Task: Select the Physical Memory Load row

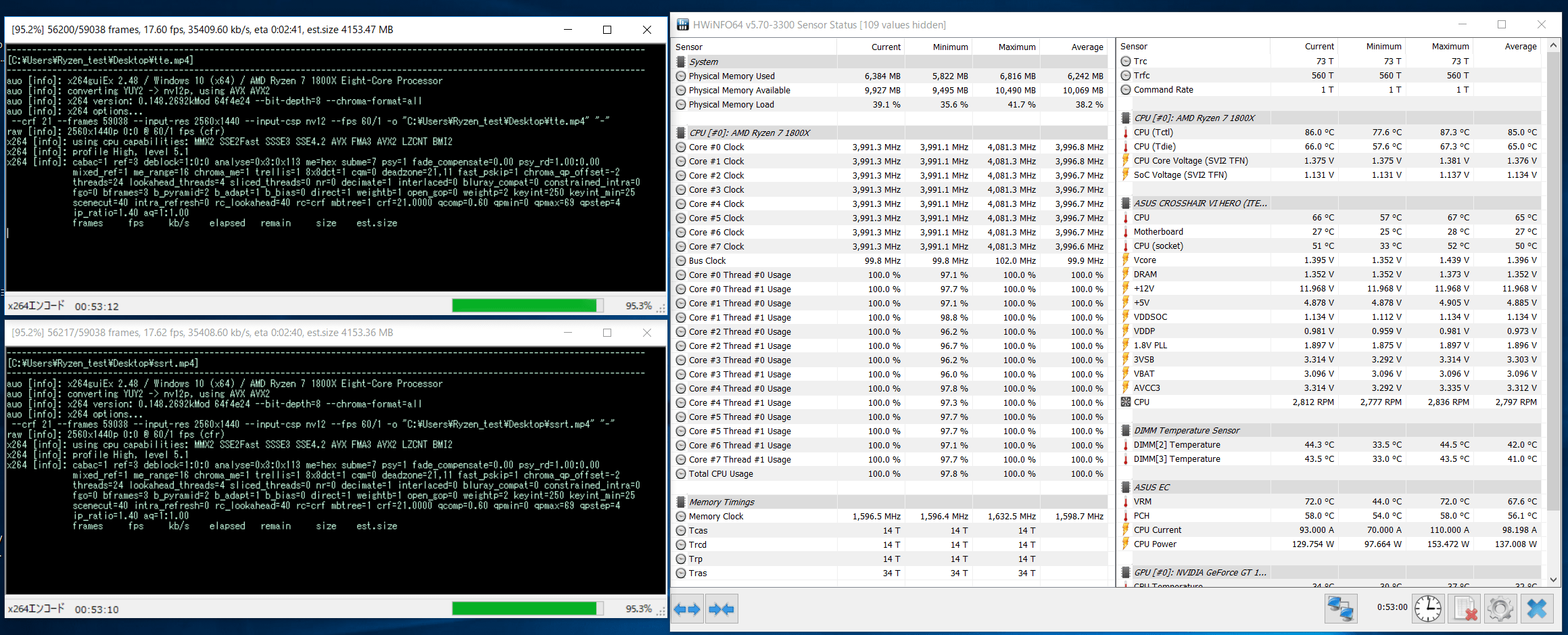Action: [890, 104]
